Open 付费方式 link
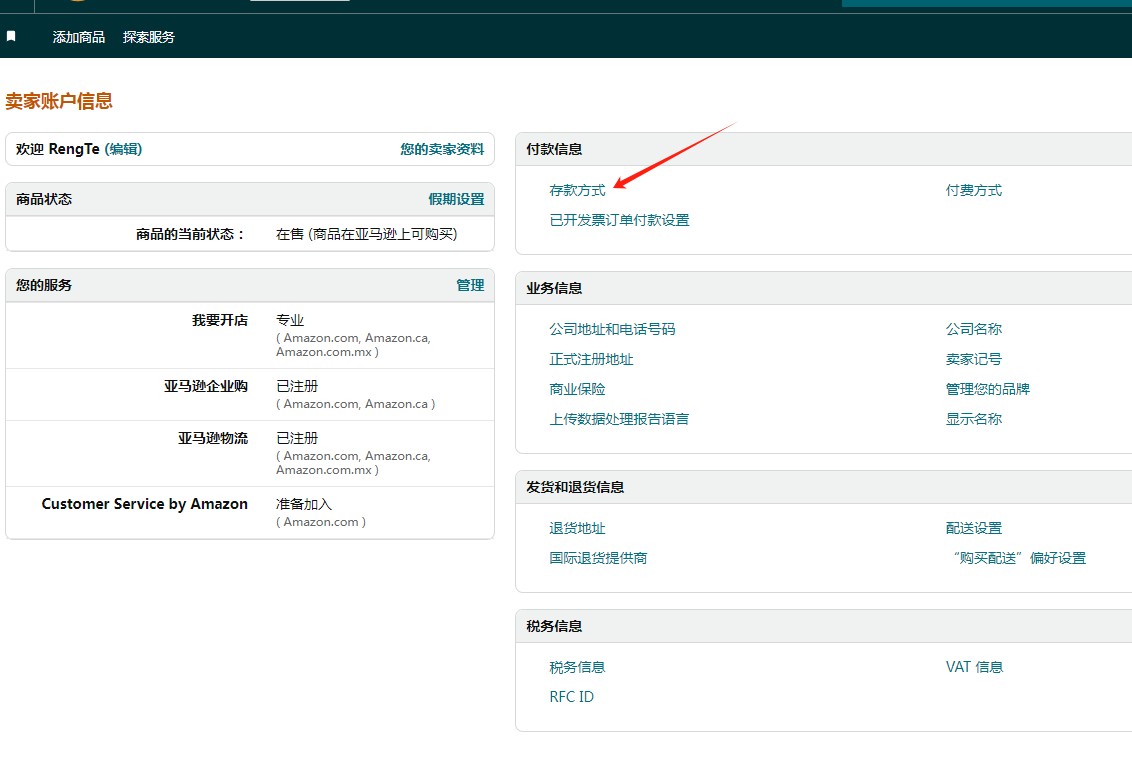The width and height of the screenshot is (1132, 757). click(x=973, y=191)
